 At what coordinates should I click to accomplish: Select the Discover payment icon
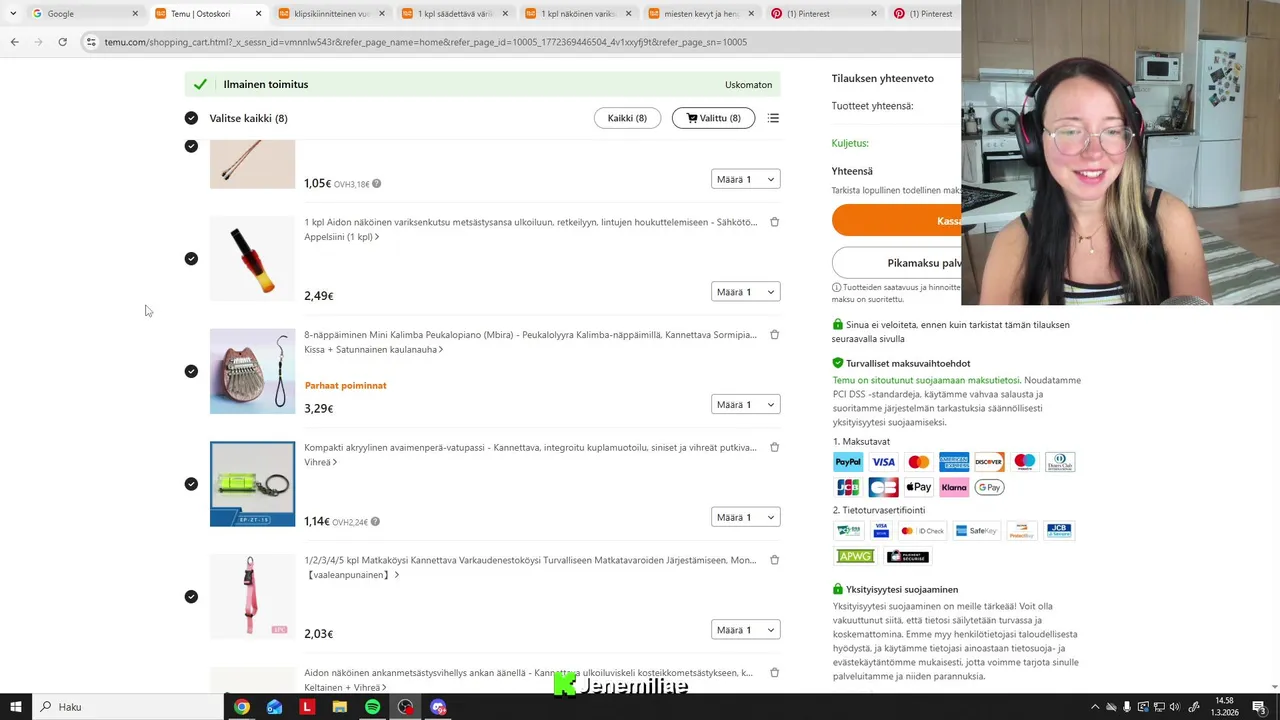989,462
